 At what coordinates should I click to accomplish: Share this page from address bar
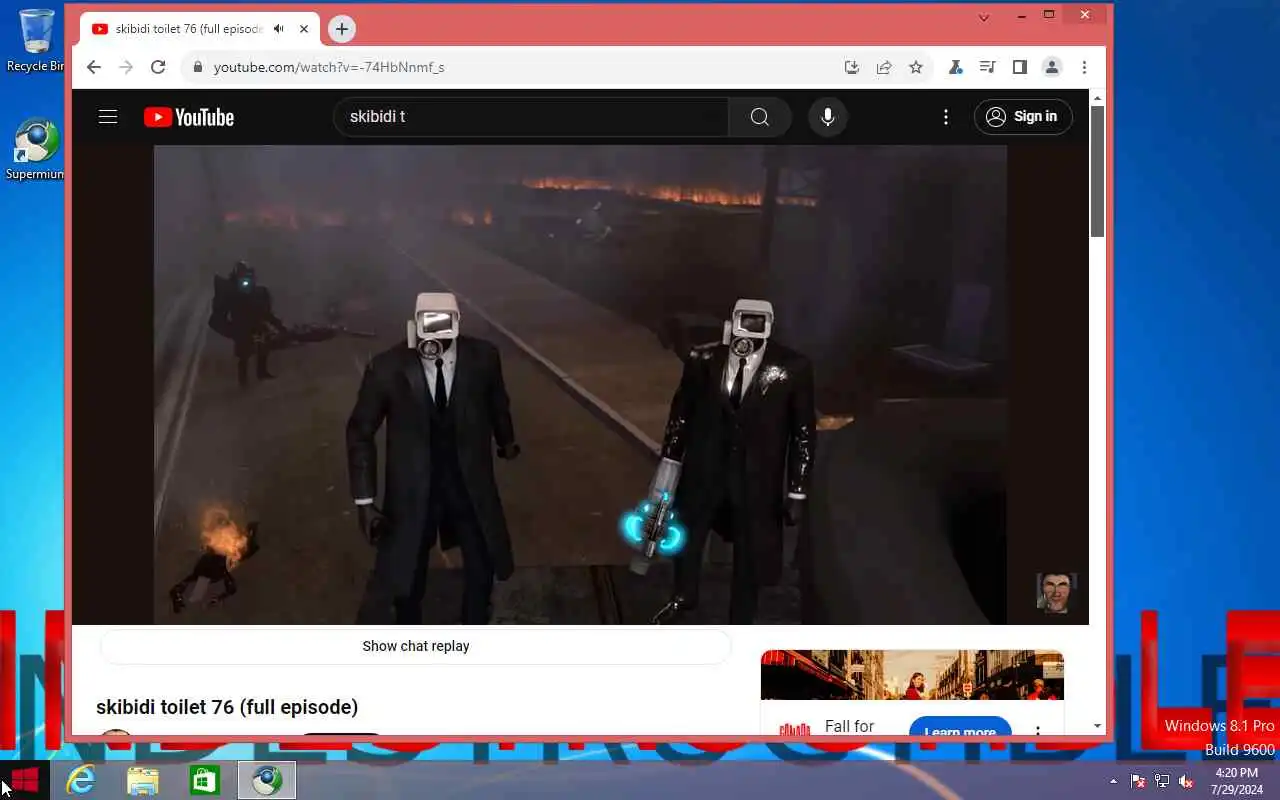[x=884, y=67]
